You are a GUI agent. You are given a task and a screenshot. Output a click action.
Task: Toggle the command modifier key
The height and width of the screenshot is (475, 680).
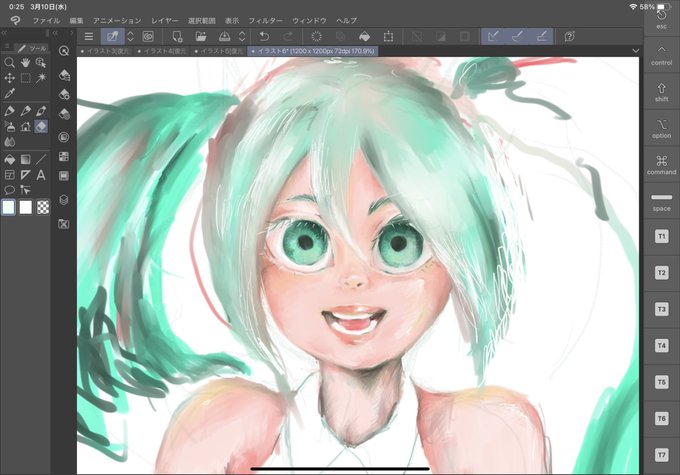[x=661, y=165]
